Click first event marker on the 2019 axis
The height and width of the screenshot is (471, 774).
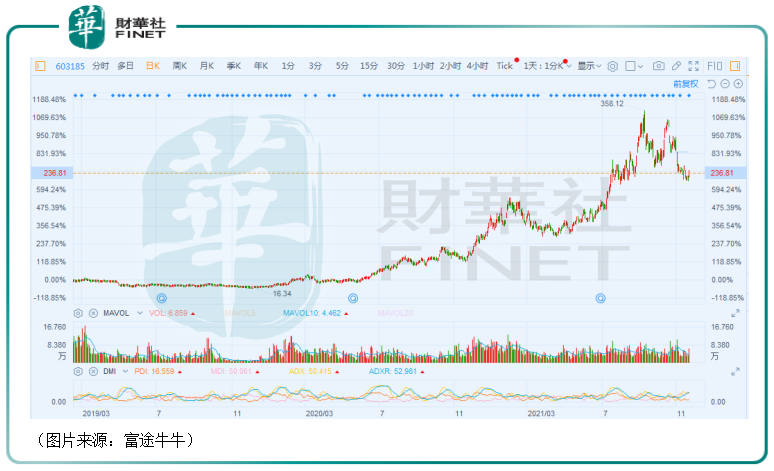click(x=161, y=298)
